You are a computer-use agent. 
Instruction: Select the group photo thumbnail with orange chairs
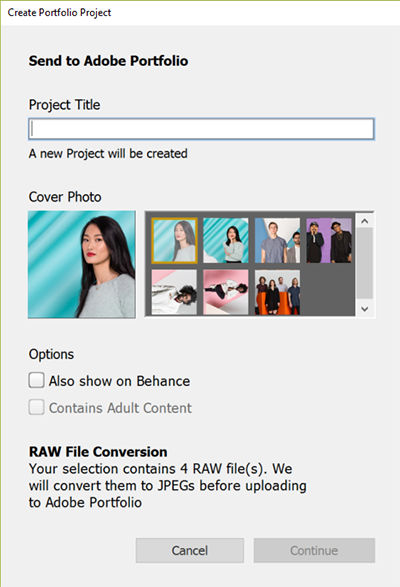277,292
